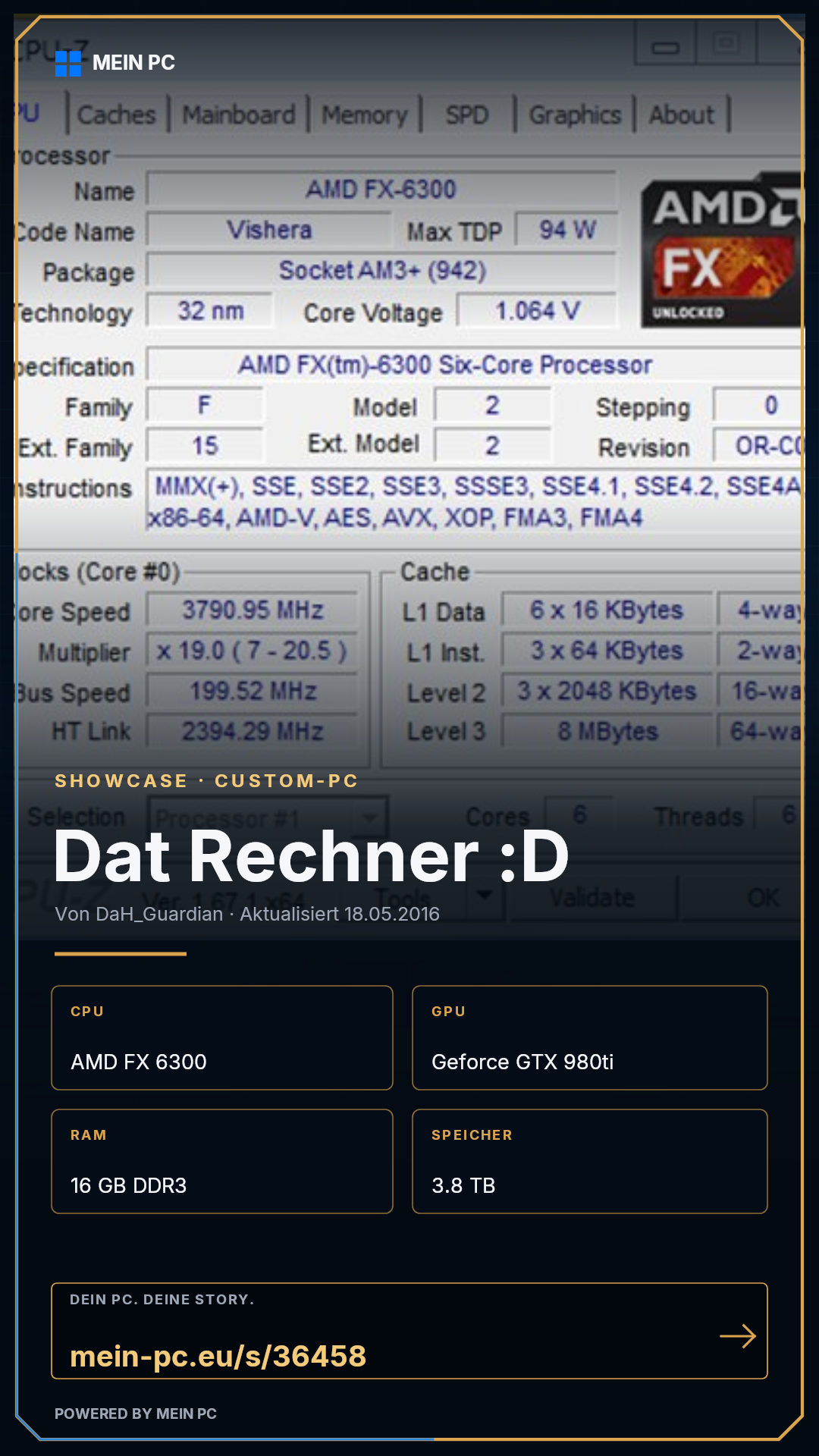Click the Package field Socket AM3+ (942)
819x1456 pixels.
point(381,270)
